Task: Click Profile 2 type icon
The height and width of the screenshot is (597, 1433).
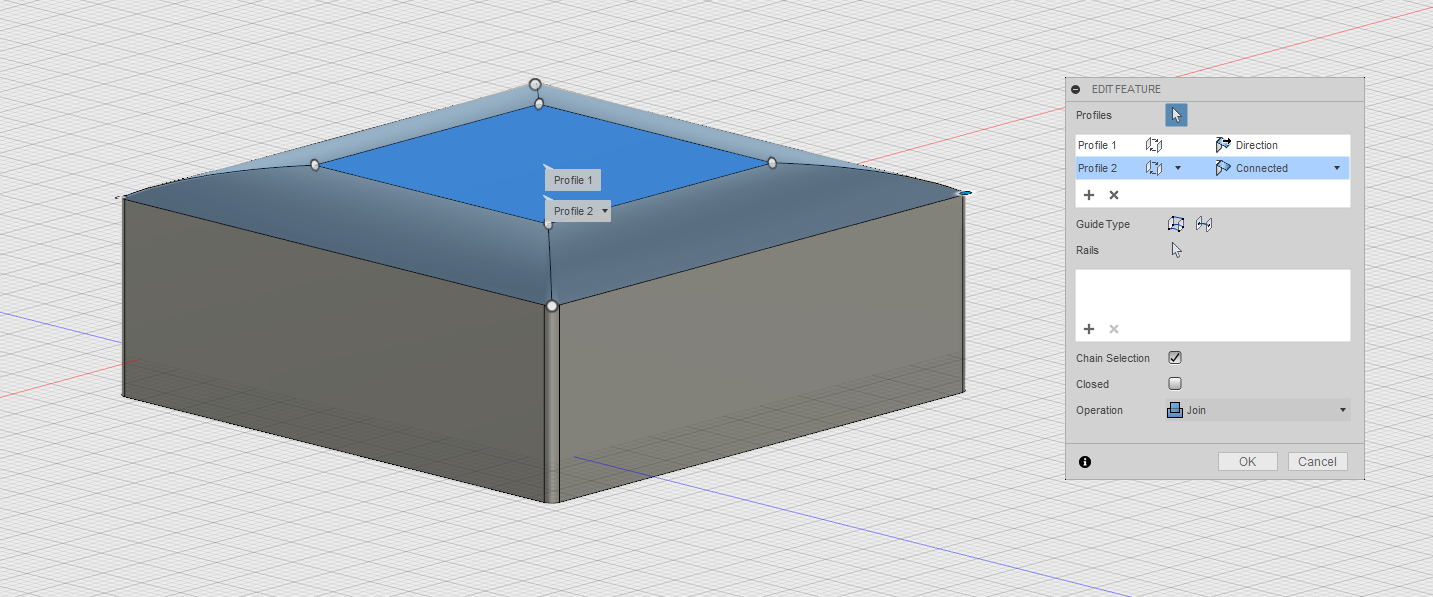Action: (1153, 168)
